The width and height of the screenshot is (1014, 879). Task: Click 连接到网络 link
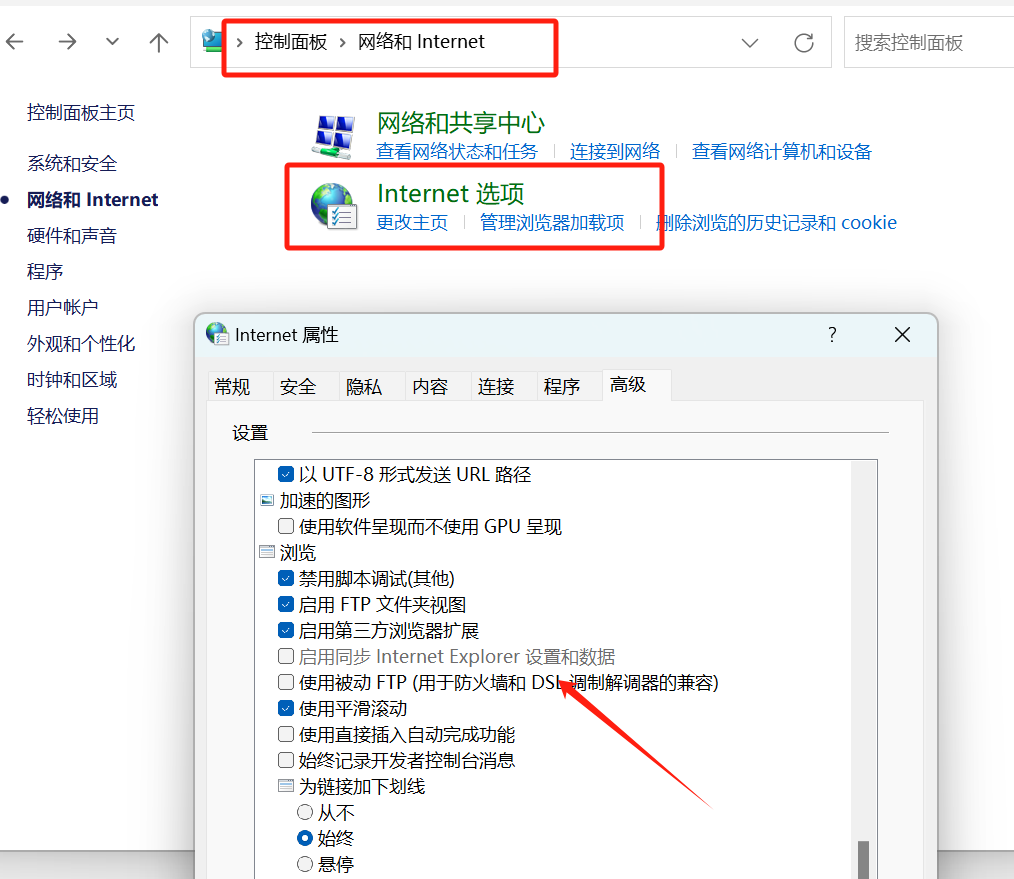[x=614, y=151]
